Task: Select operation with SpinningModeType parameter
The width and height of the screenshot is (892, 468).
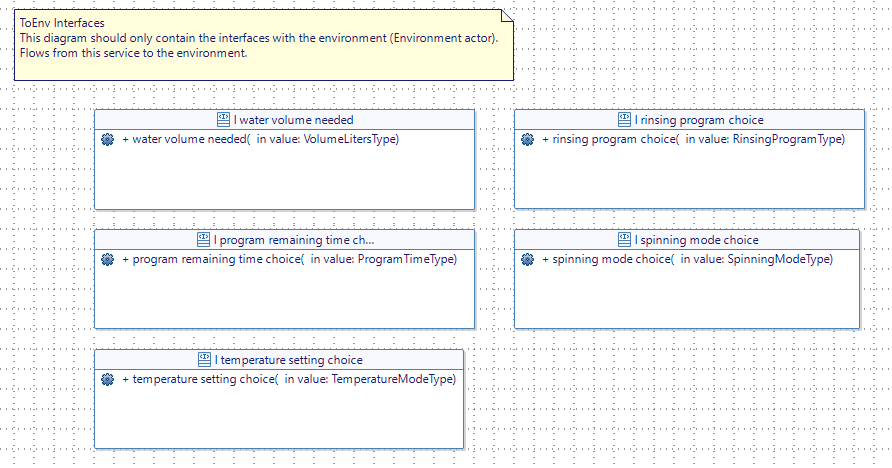Action: pyautogui.click(x=687, y=259)
